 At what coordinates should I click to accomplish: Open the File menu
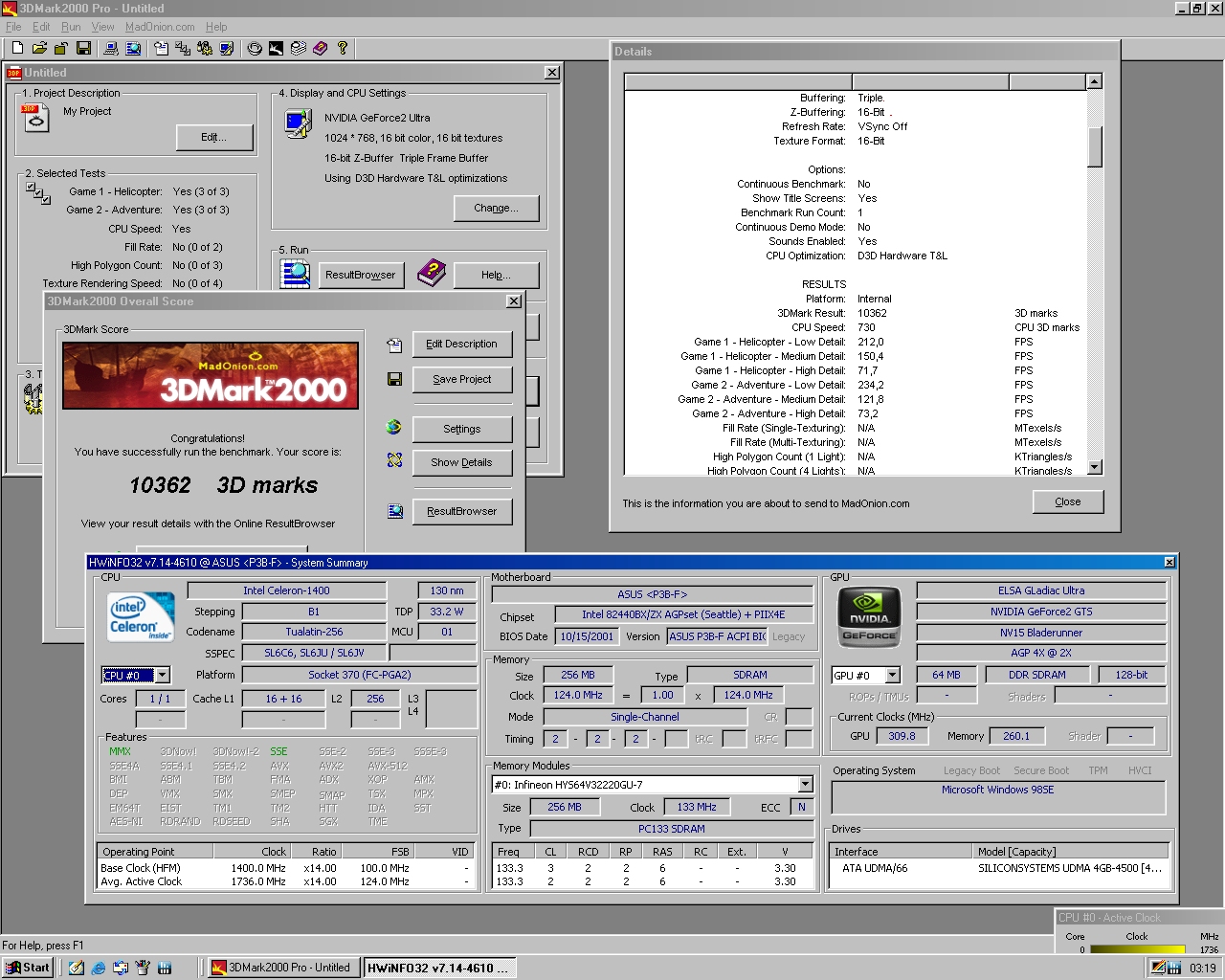coord(13,27)
